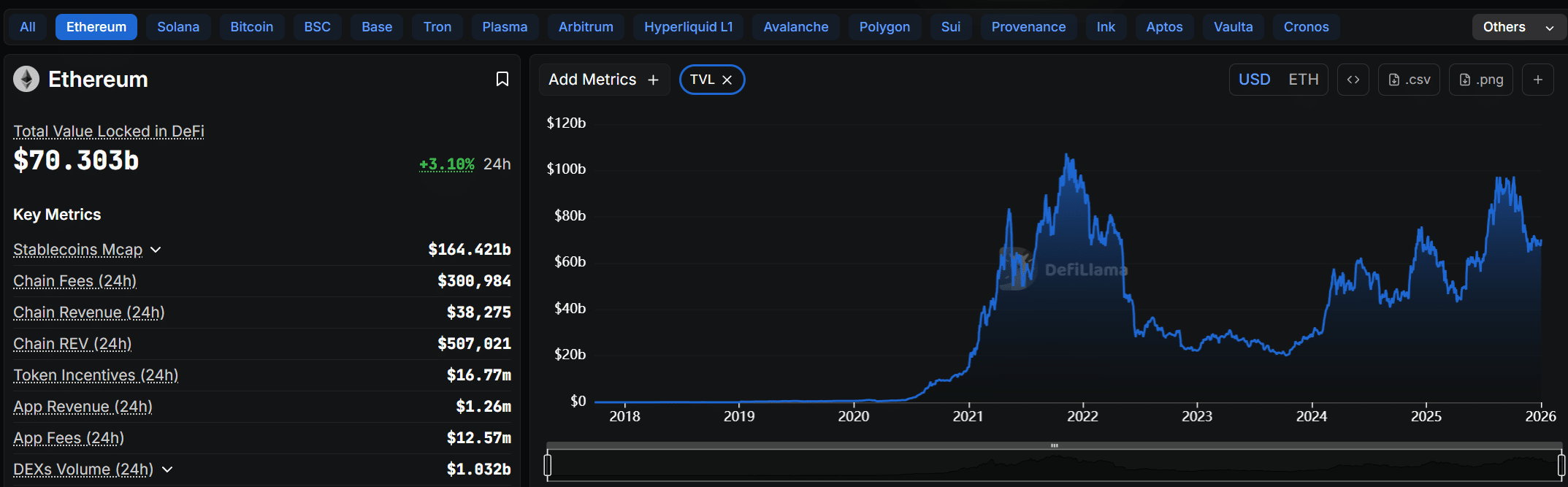This screenshot has width=1568, height=487.
Task: Download chart data as .csv
Action: pyautogui.click(x=1409, y=80)
